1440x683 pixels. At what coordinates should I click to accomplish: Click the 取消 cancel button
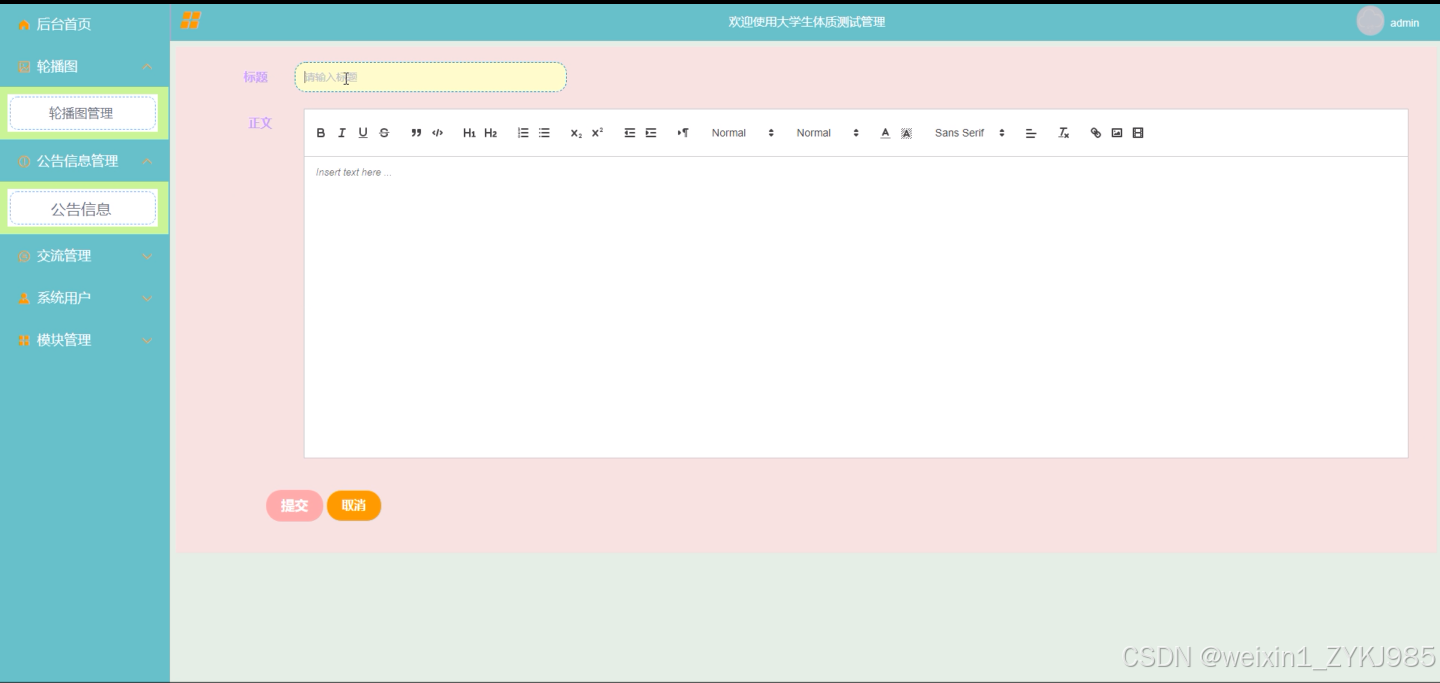354,505
